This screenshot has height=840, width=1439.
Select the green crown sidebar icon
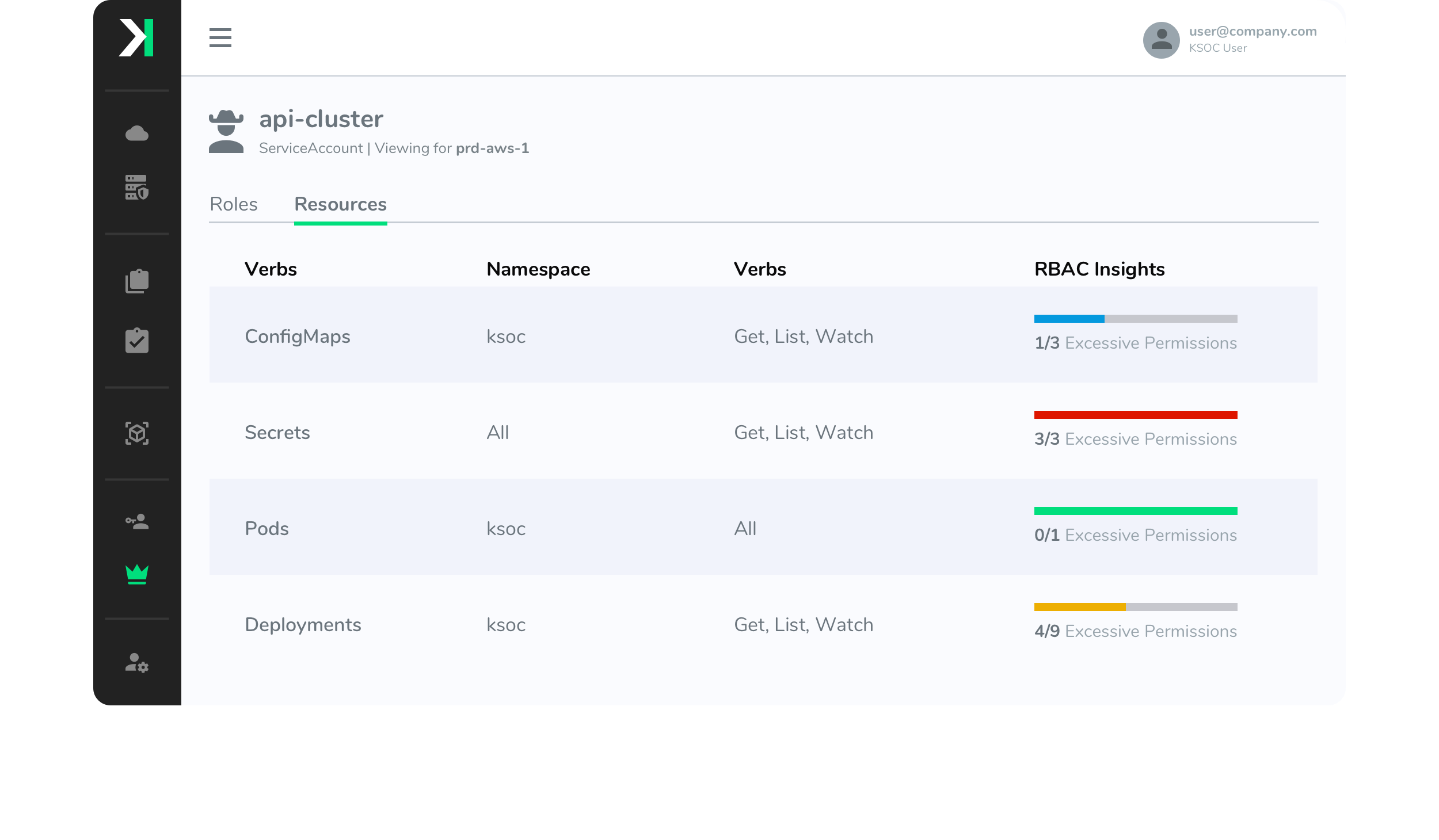point(137,574)
